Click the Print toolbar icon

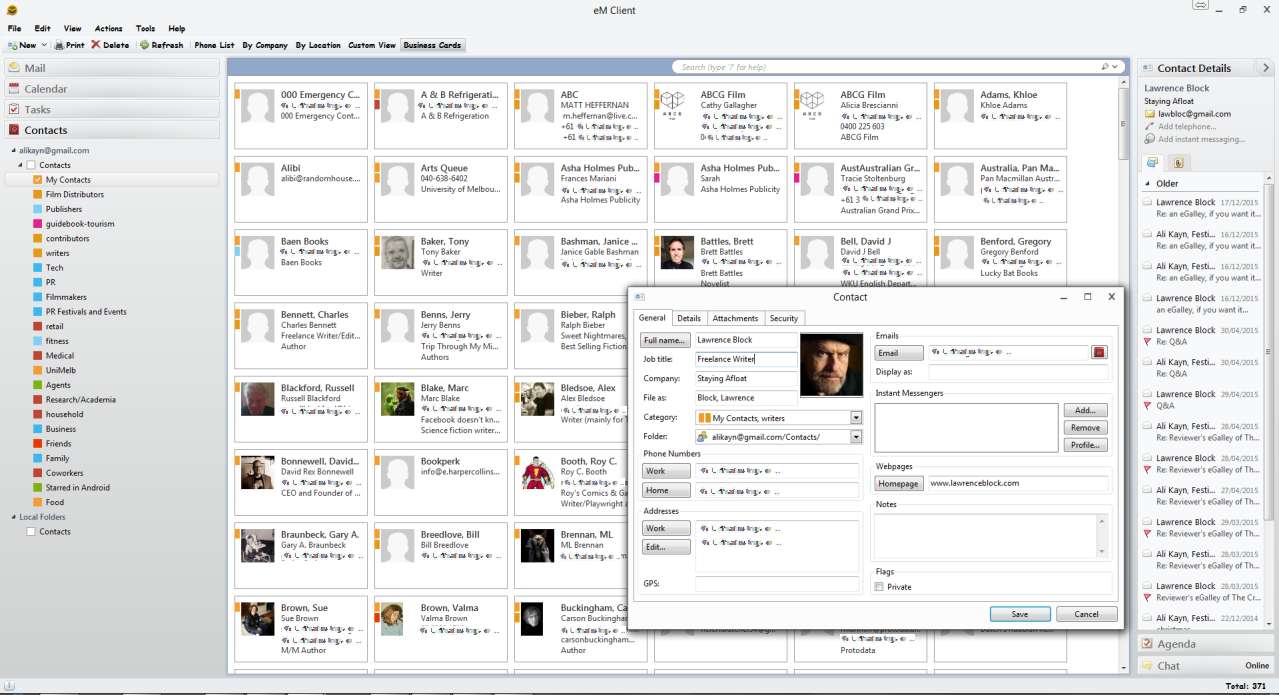tap(59, 45)
